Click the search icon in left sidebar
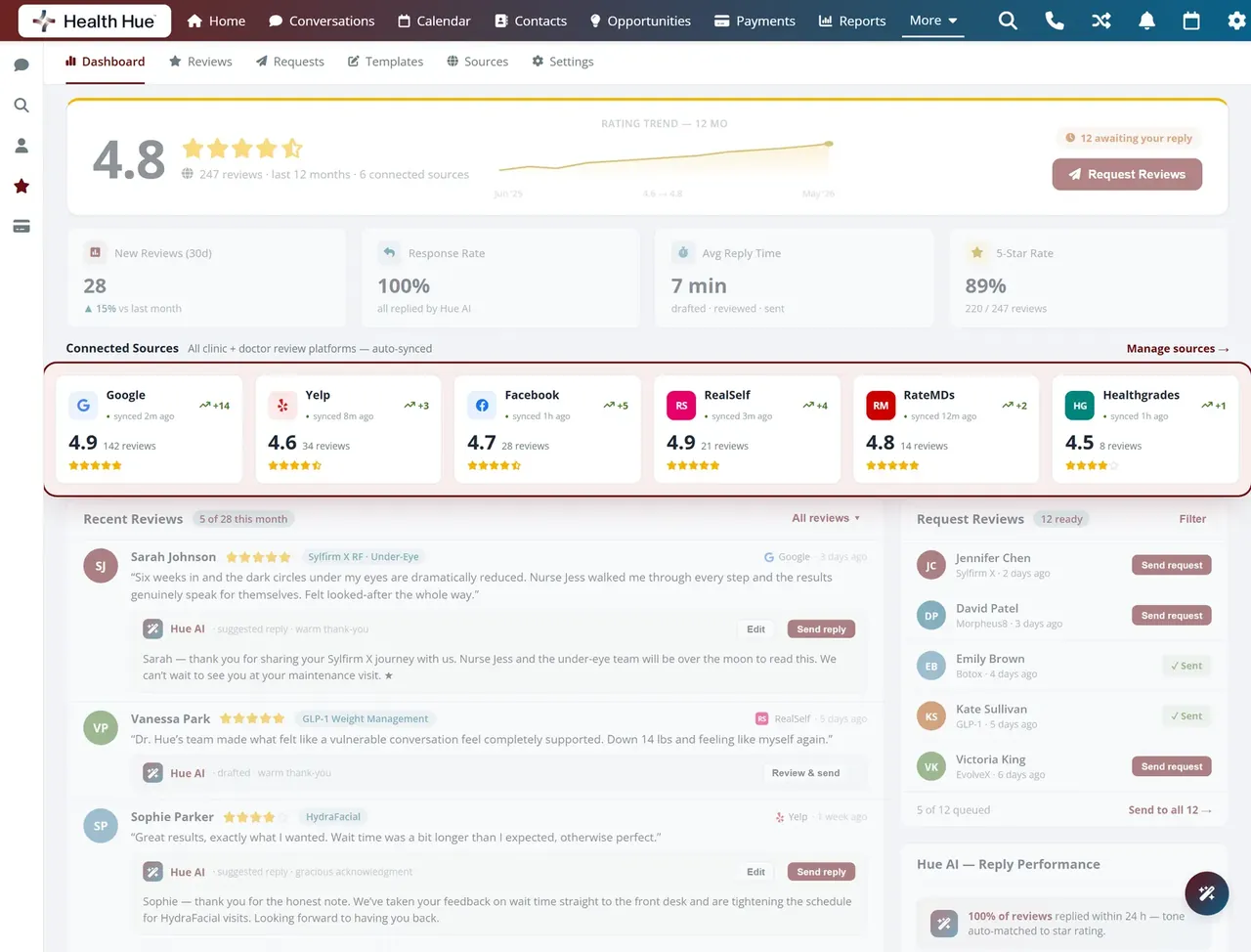1251x952 pixels. click(x=22, y=106)
